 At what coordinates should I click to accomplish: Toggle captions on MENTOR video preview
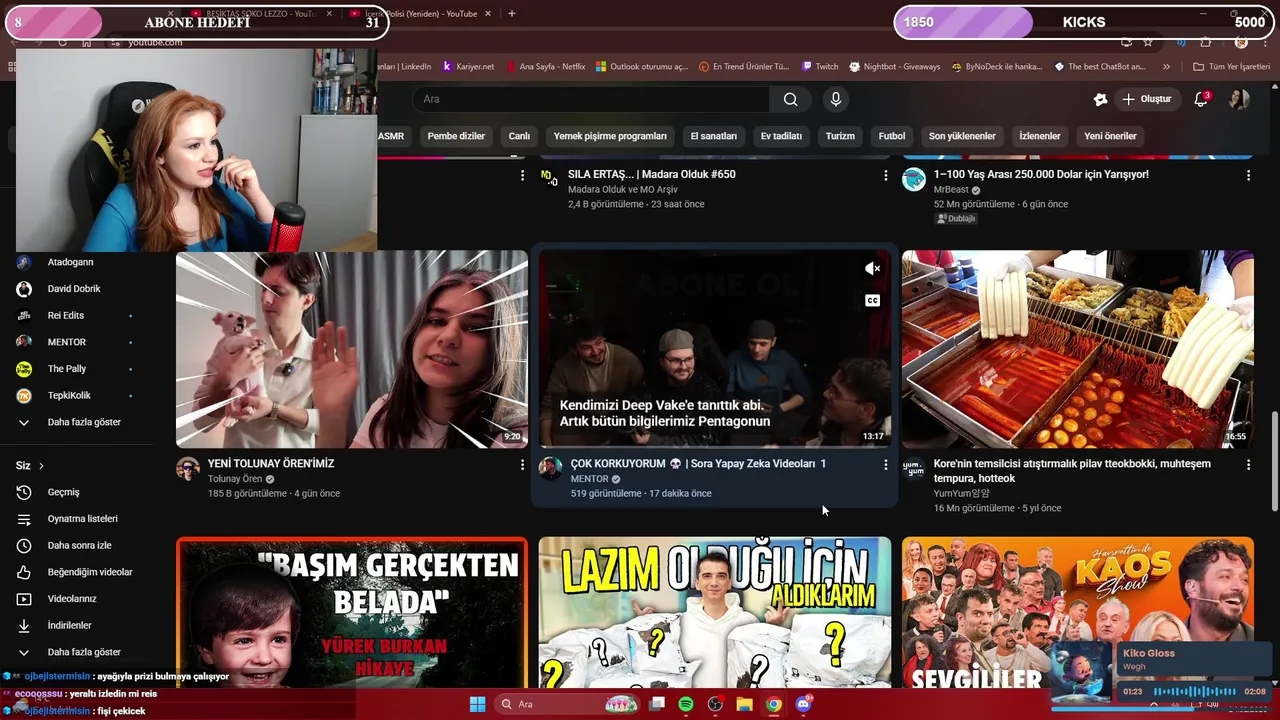(873, 300)
